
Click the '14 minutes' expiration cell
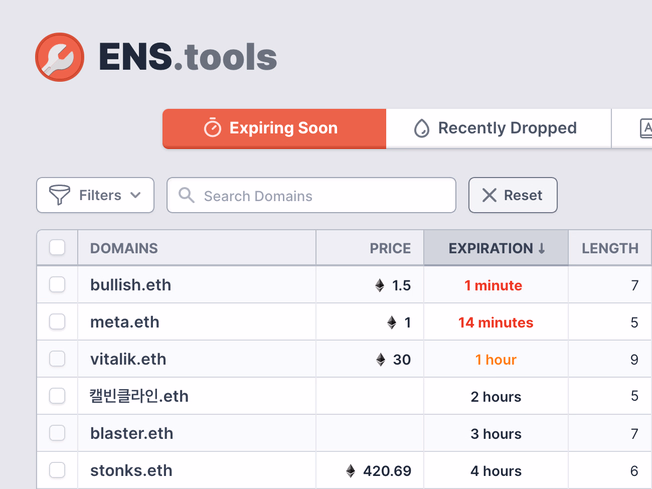[x=496, y=323]
